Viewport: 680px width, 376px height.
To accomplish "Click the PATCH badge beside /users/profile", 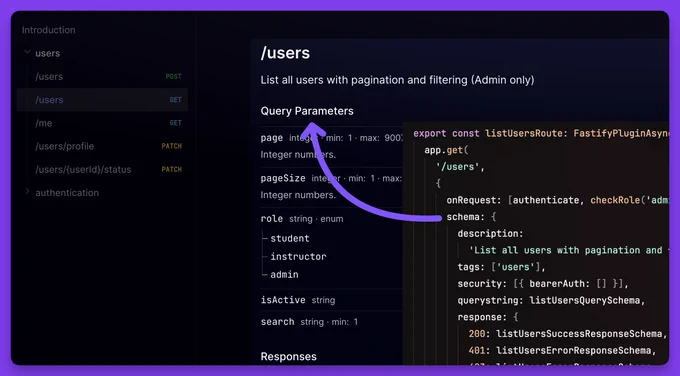I will [x=172, y=146].
